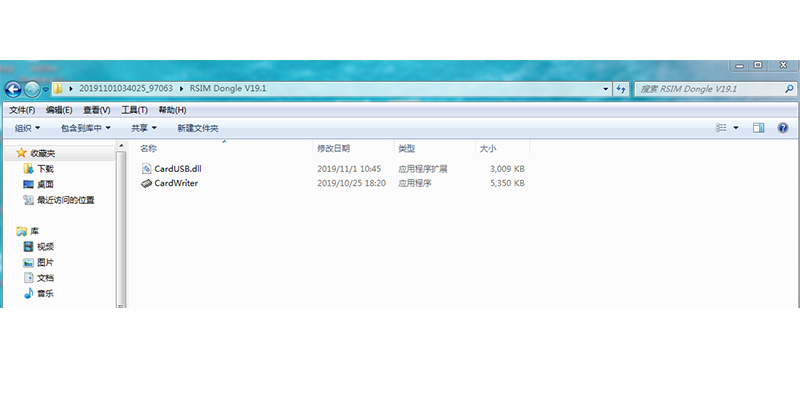Select the CardUSB.dll file

(x=178, y=169)
